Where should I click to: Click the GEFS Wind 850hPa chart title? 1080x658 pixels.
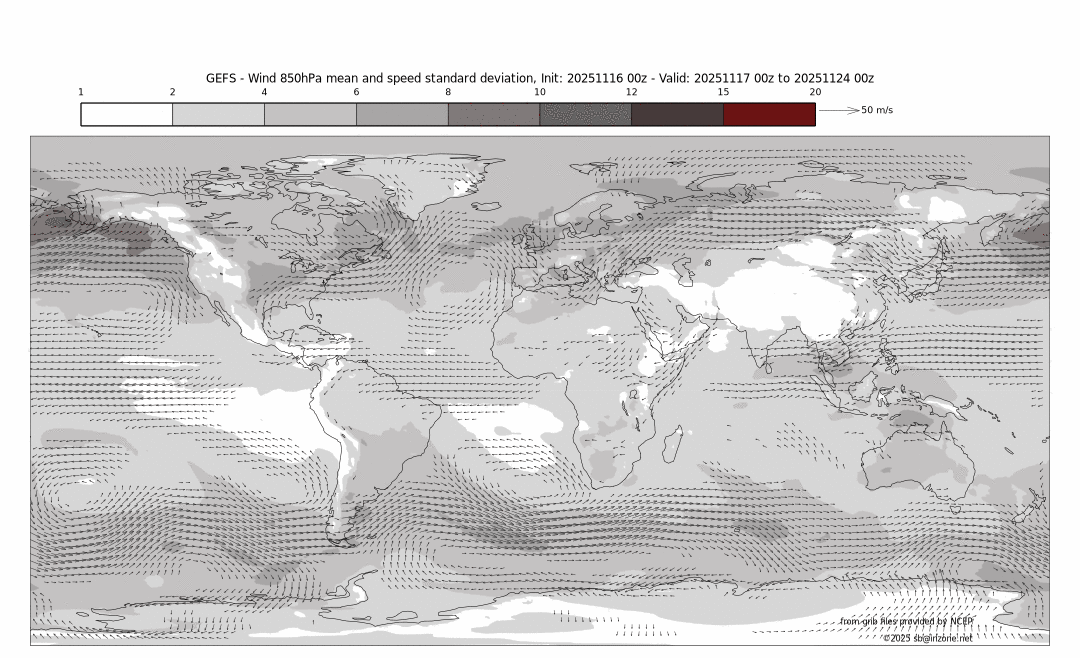click(540, 78)
